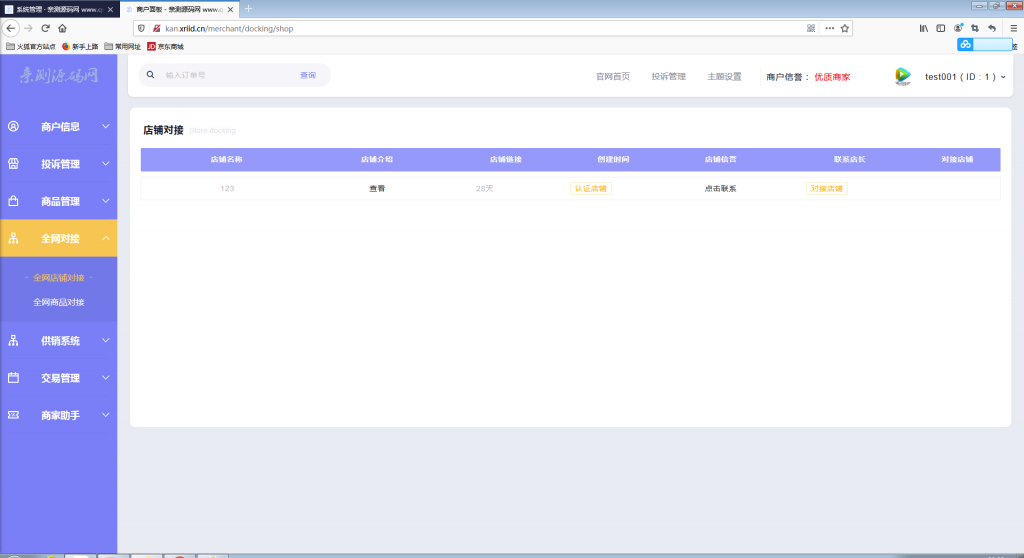Click the user avatar logo in header
The height and width of the screenshot is (558, 1024).
[903, 76]
